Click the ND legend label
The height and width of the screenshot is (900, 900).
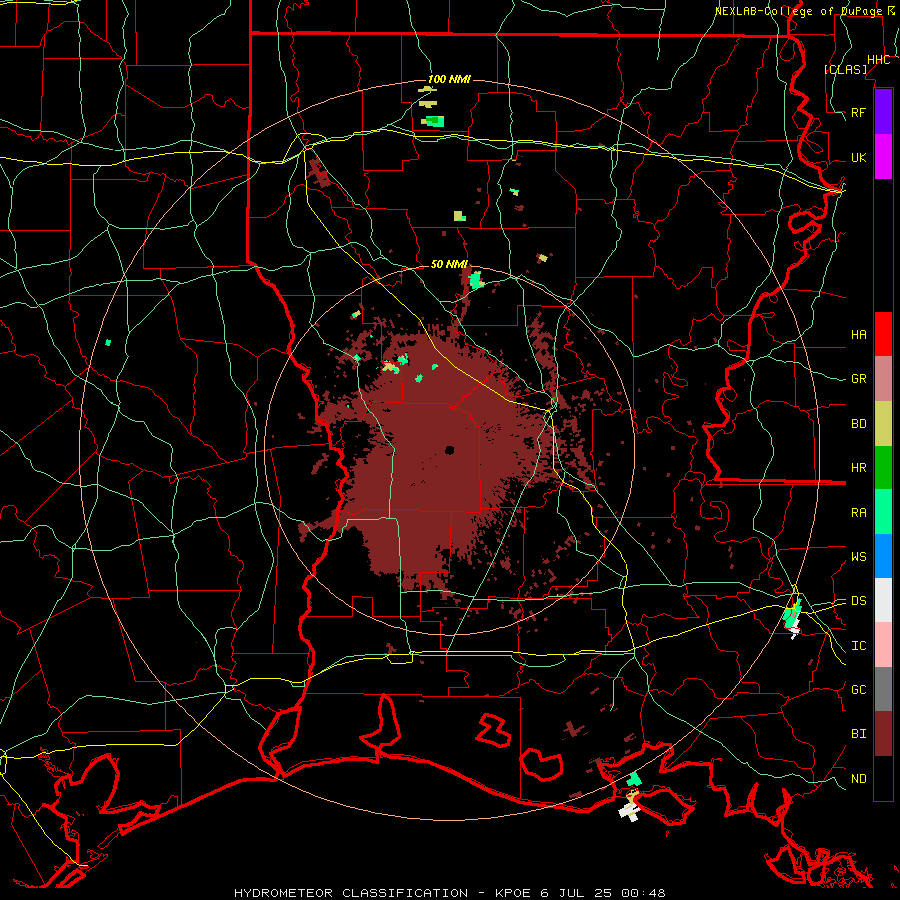point(858,779)
